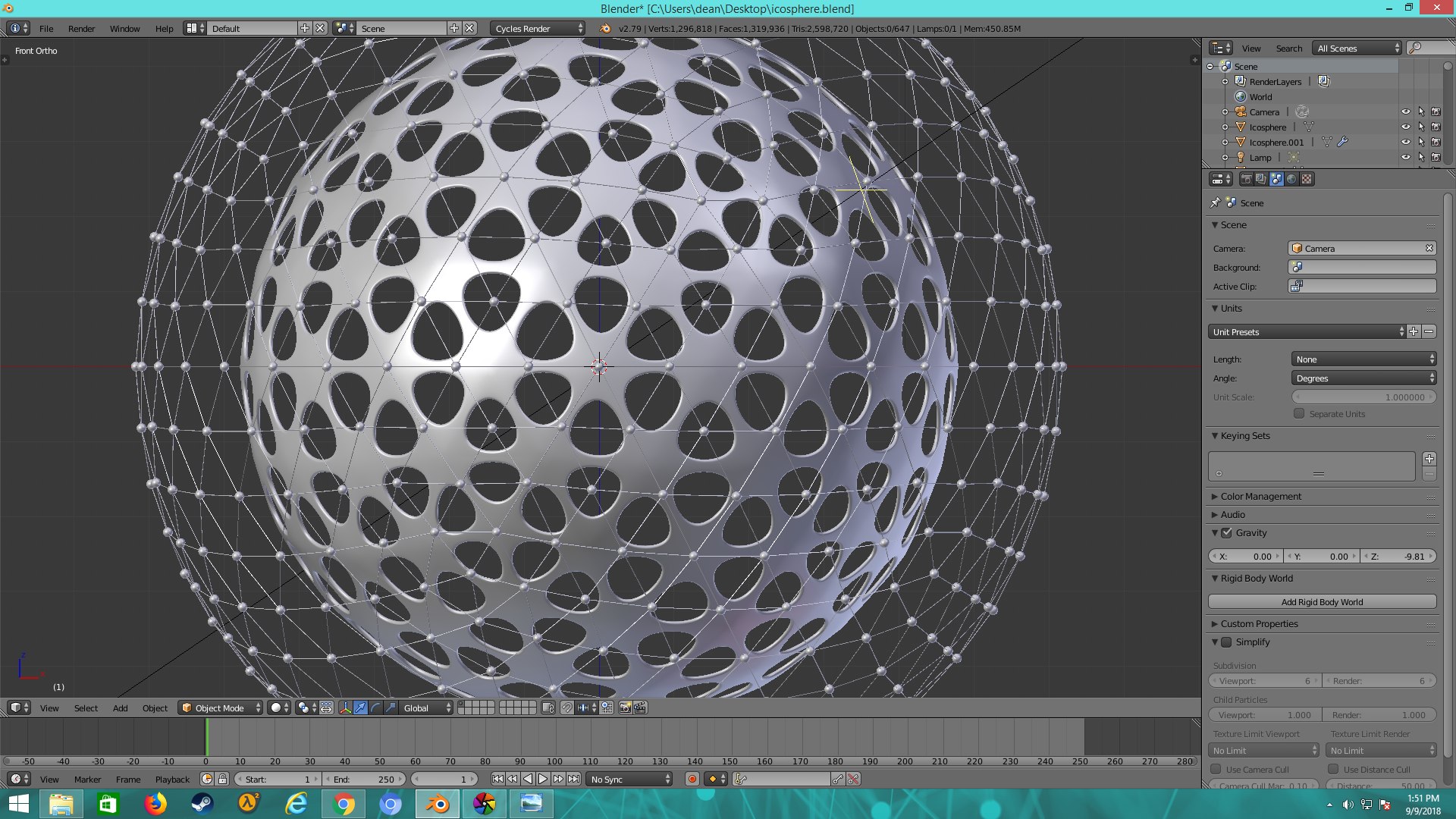Open the timeline Playback menu

[x=172, y=779]
